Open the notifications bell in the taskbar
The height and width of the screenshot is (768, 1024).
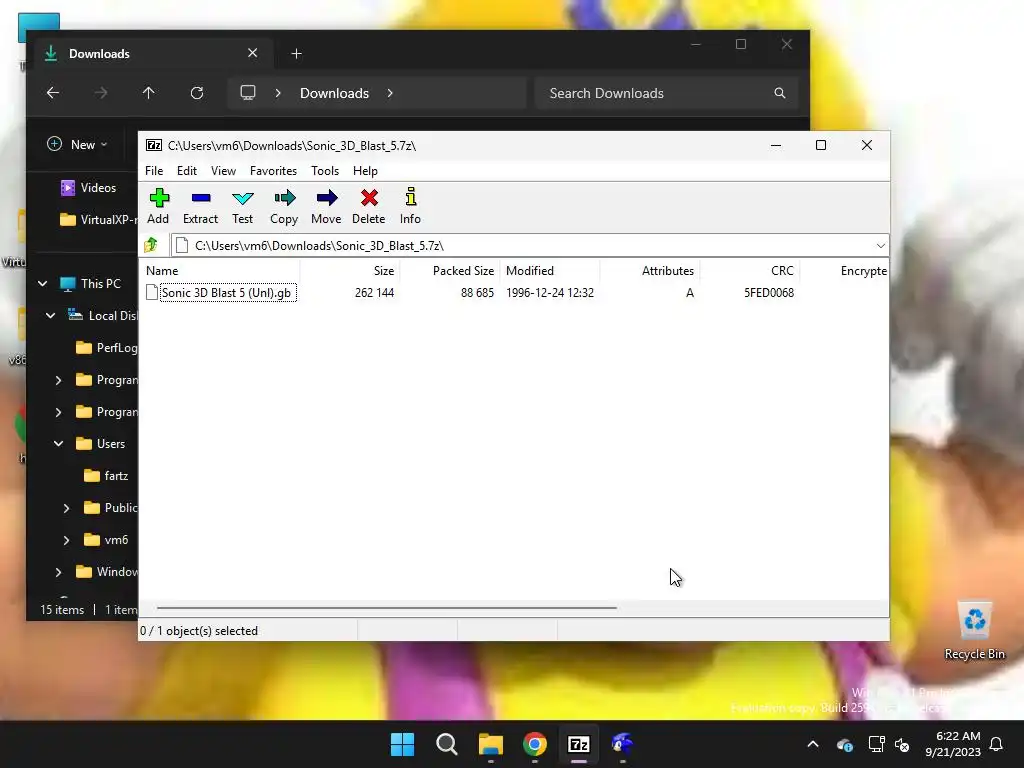pos(997,744)
